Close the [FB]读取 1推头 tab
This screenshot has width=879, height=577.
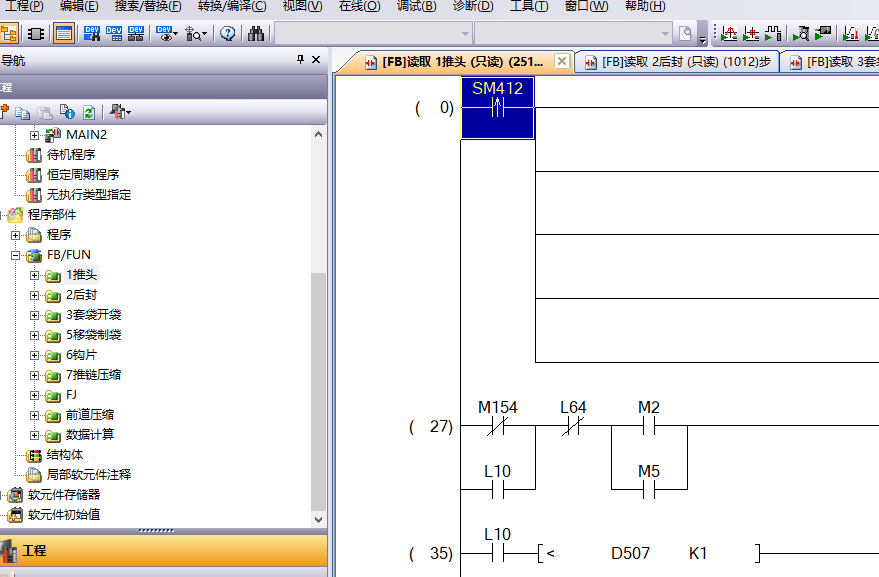coord(561,62)
